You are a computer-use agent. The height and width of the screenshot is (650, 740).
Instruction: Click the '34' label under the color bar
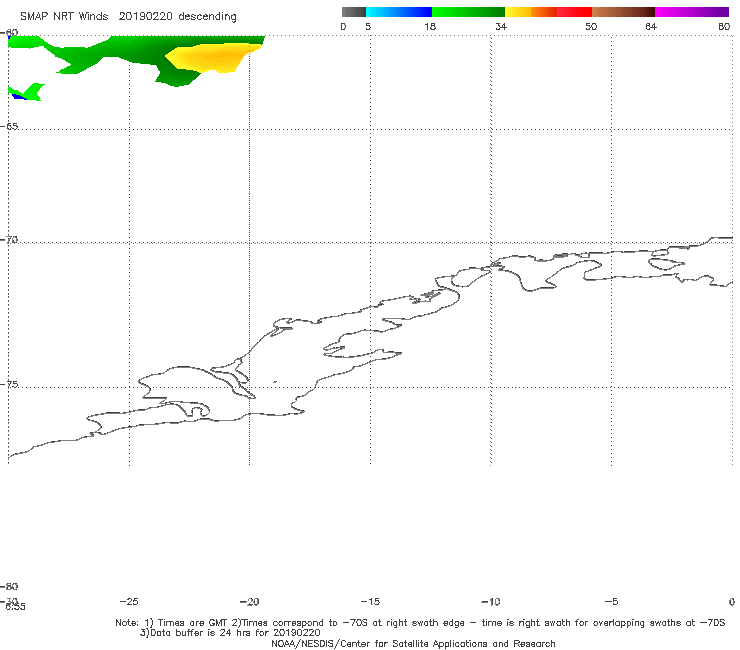501,27
